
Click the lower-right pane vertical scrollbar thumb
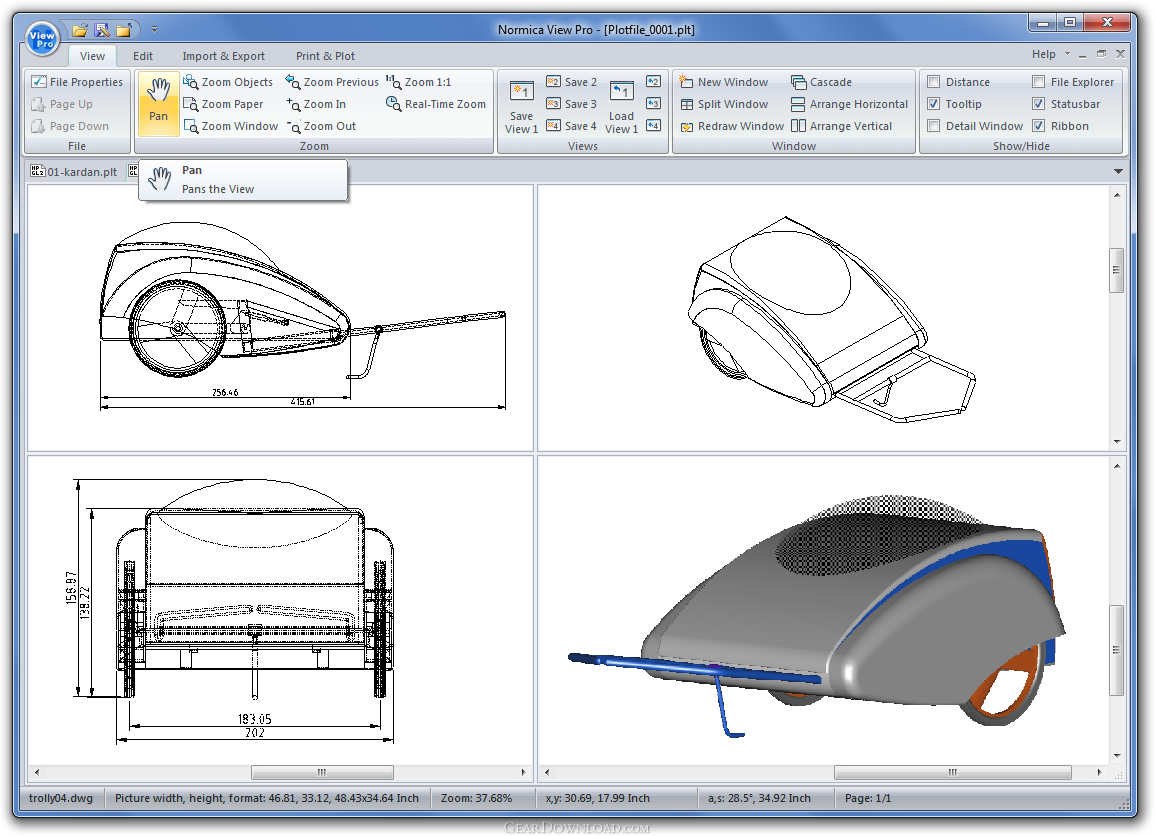tap(1116, 650)
